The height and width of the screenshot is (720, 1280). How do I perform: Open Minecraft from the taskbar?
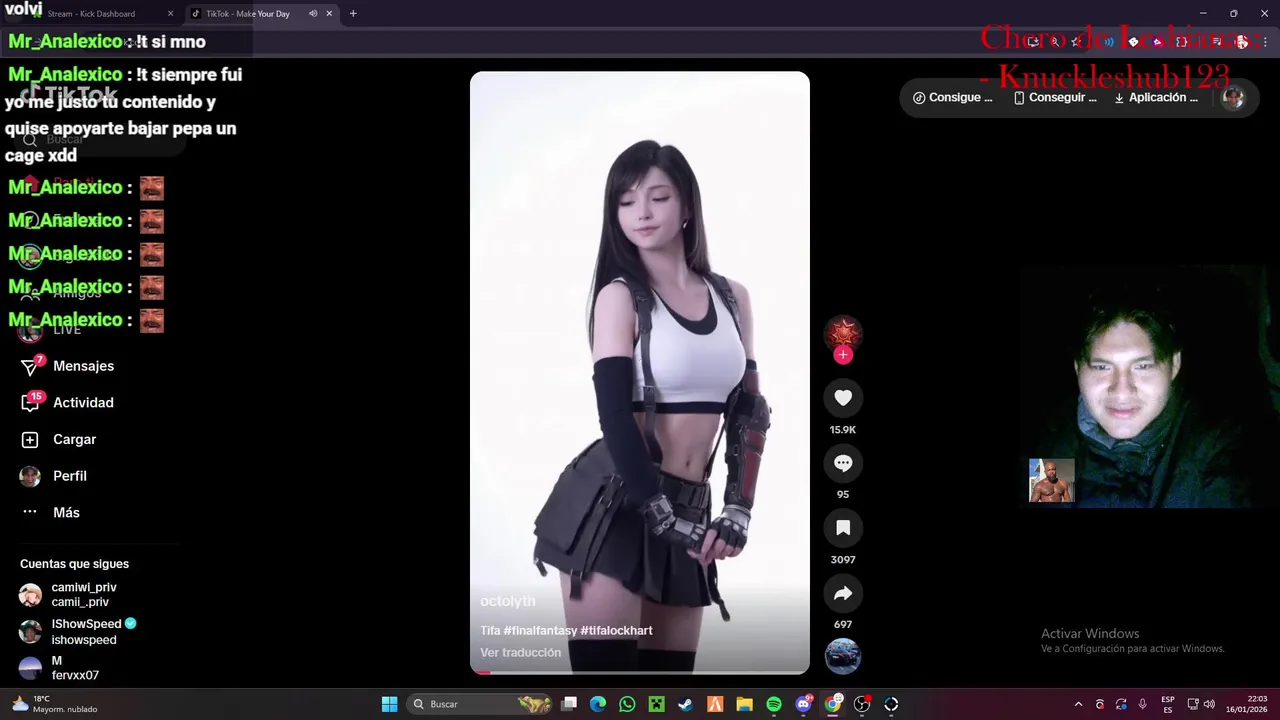(656, 704)
